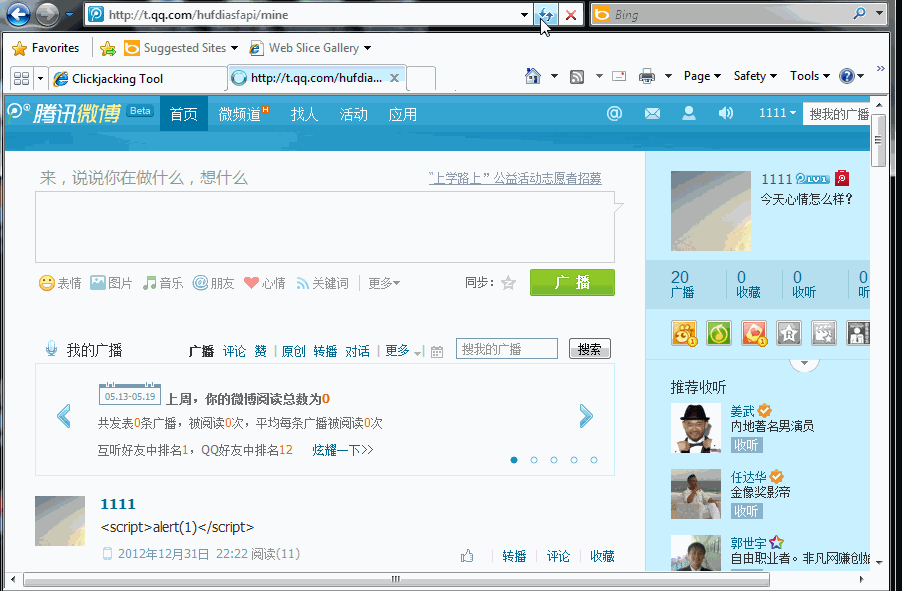Select the first carousel page dot
The height and width of the screenshot is (591, 902).
514,460
